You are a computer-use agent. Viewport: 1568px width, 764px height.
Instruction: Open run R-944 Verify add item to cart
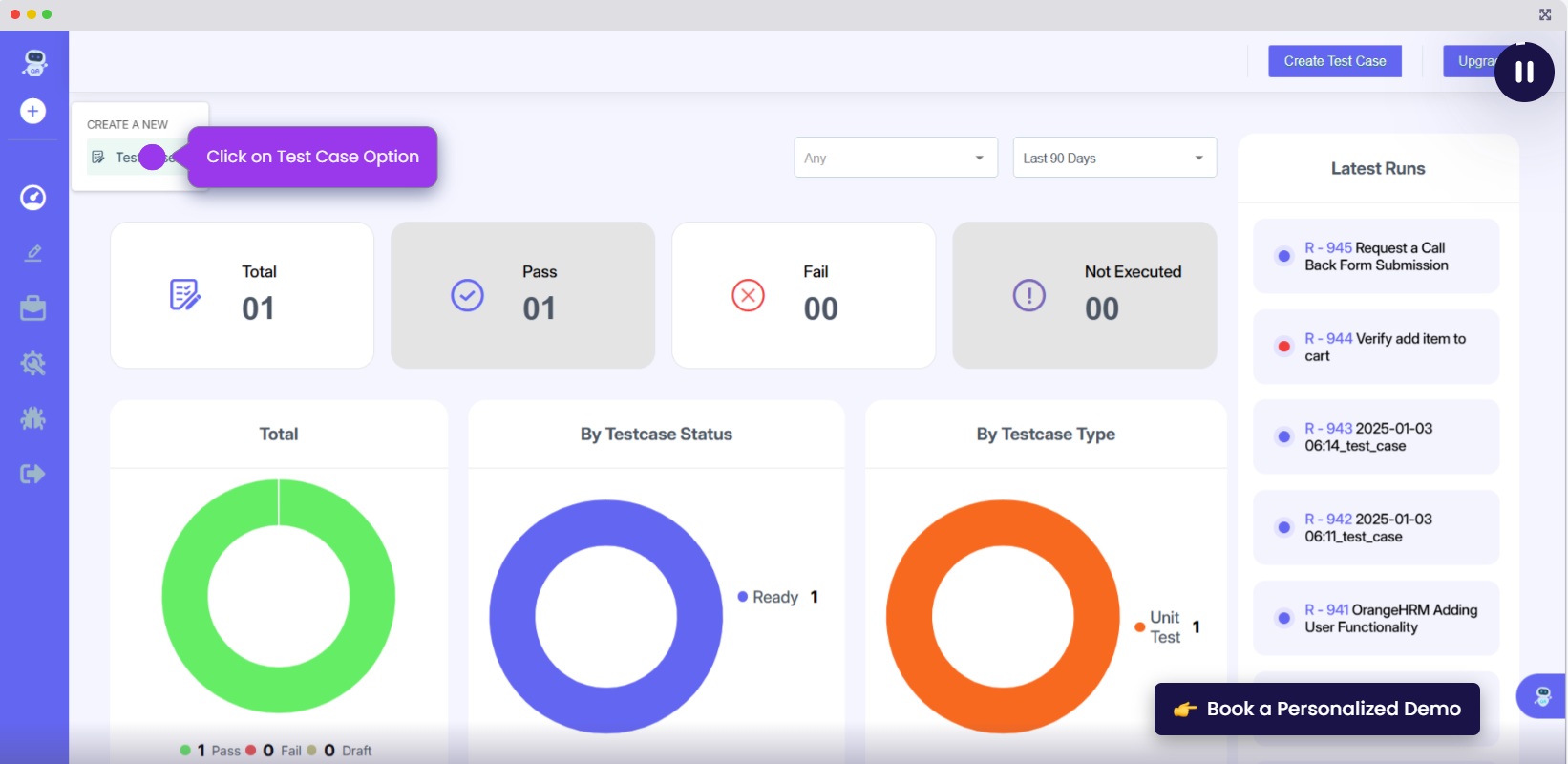pos(1375,348)
